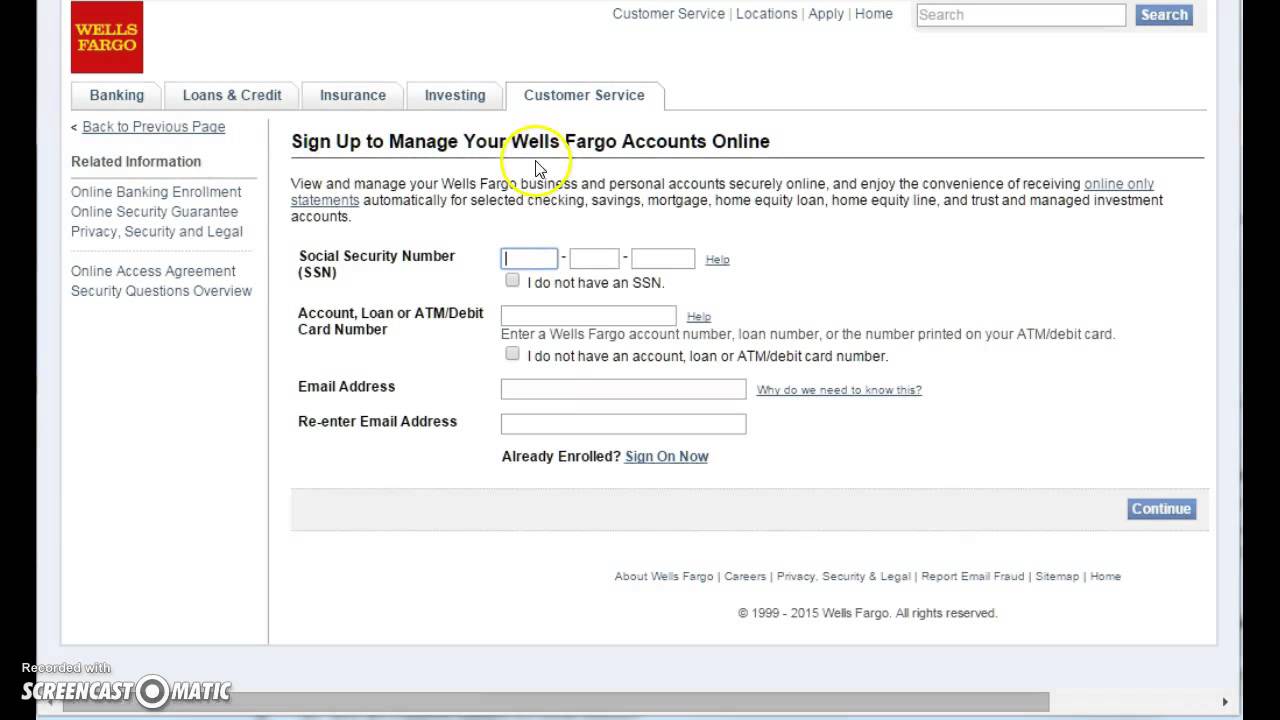The image size is (1280, 720).
Task: Open Online Banking Enrollment link
Action: 156,192
